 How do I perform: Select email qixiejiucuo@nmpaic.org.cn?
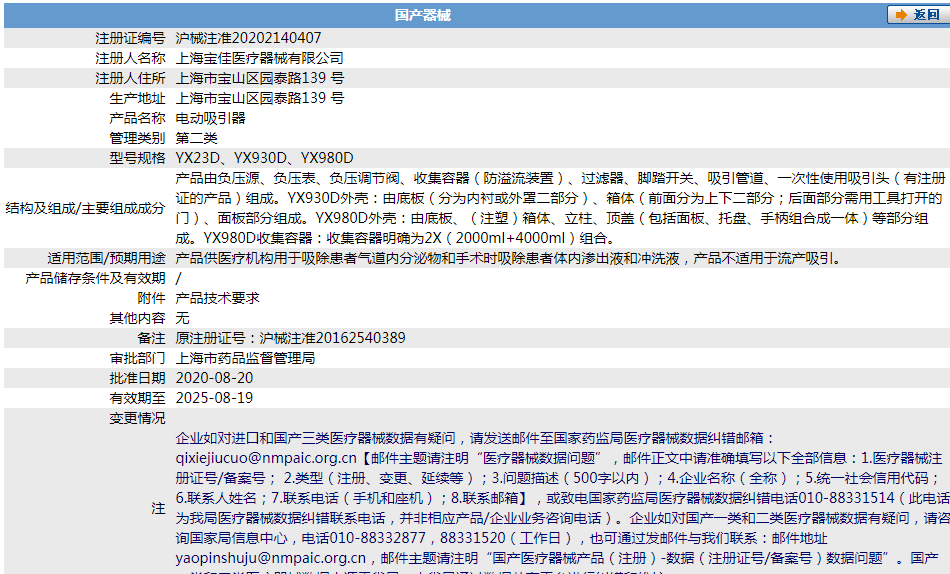pos(266,458)
